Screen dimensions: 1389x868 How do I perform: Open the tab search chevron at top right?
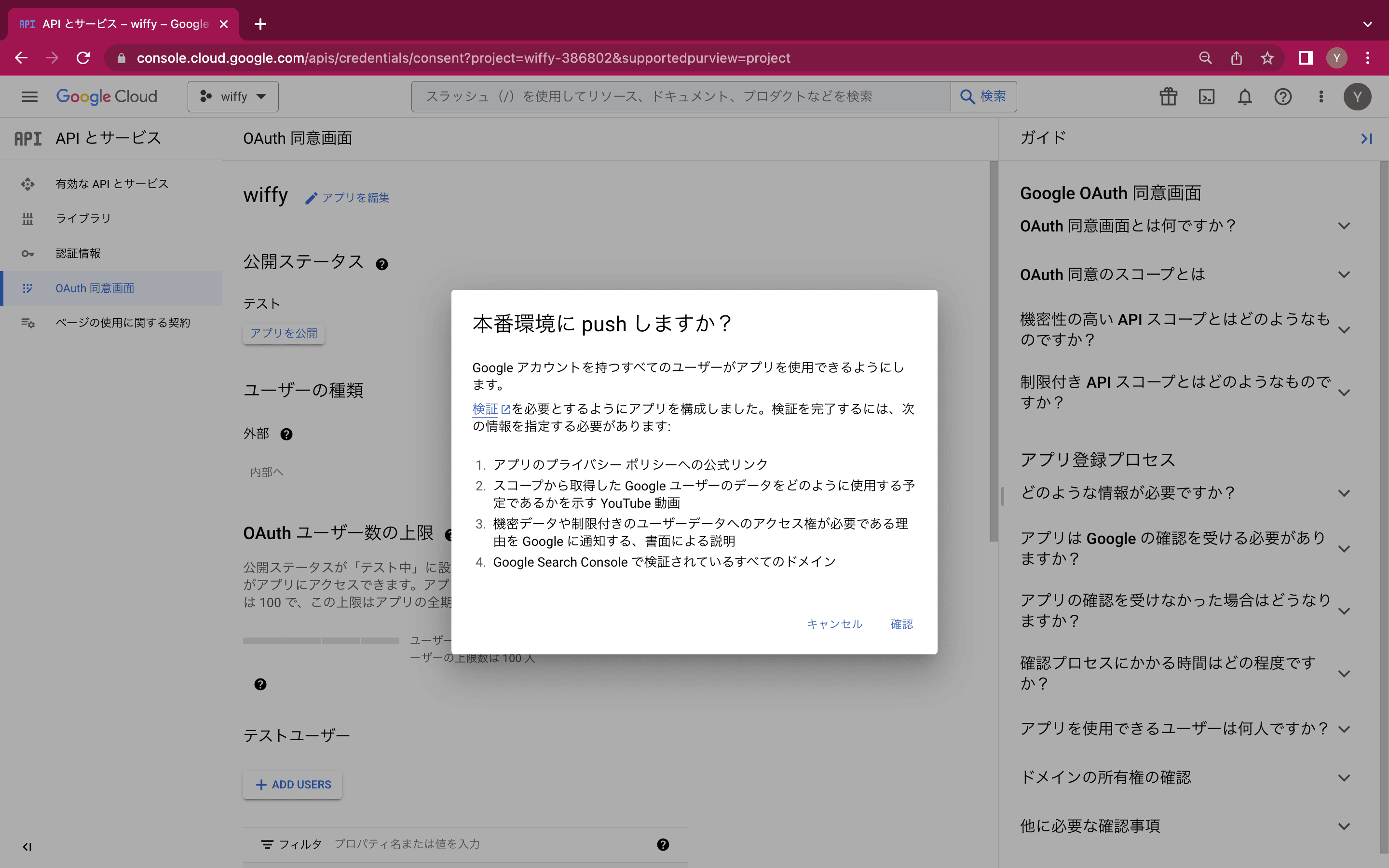point(1368,24)
